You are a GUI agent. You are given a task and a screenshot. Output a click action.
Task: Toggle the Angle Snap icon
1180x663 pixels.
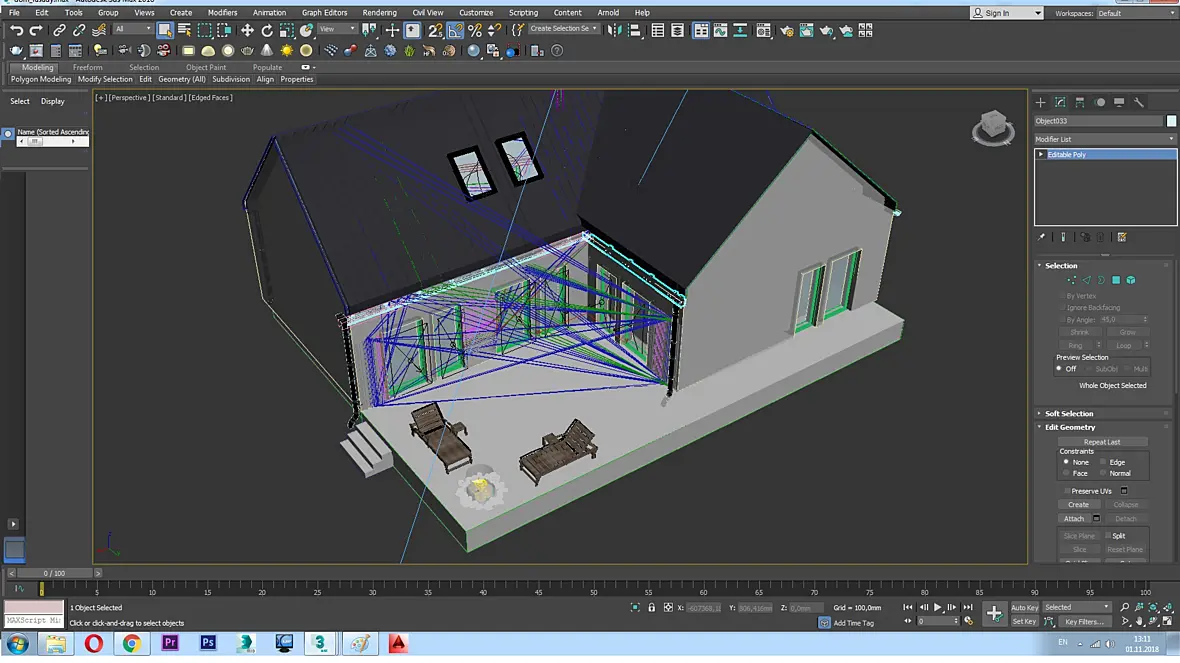tap(455, 31)
